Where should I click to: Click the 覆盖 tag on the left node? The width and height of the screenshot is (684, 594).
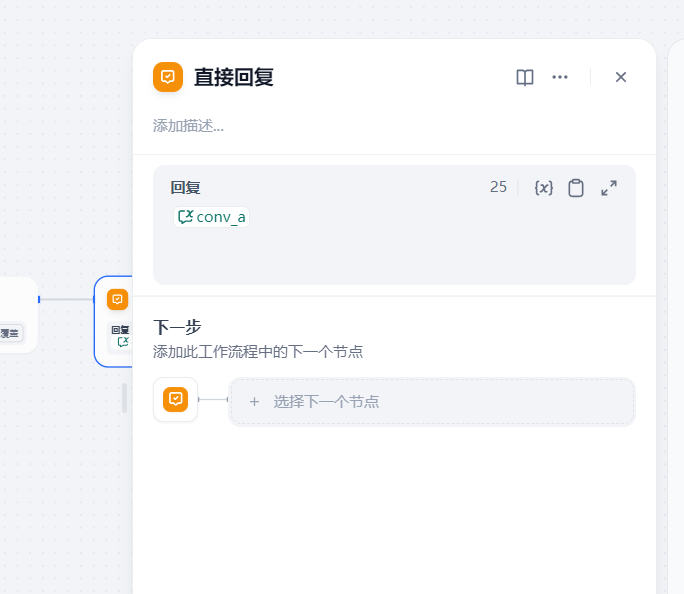pos(10,334)
